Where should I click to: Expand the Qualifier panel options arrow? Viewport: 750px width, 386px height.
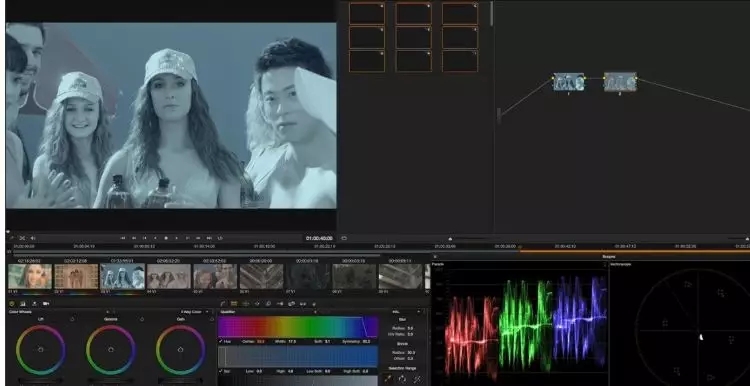coord(315,311)
